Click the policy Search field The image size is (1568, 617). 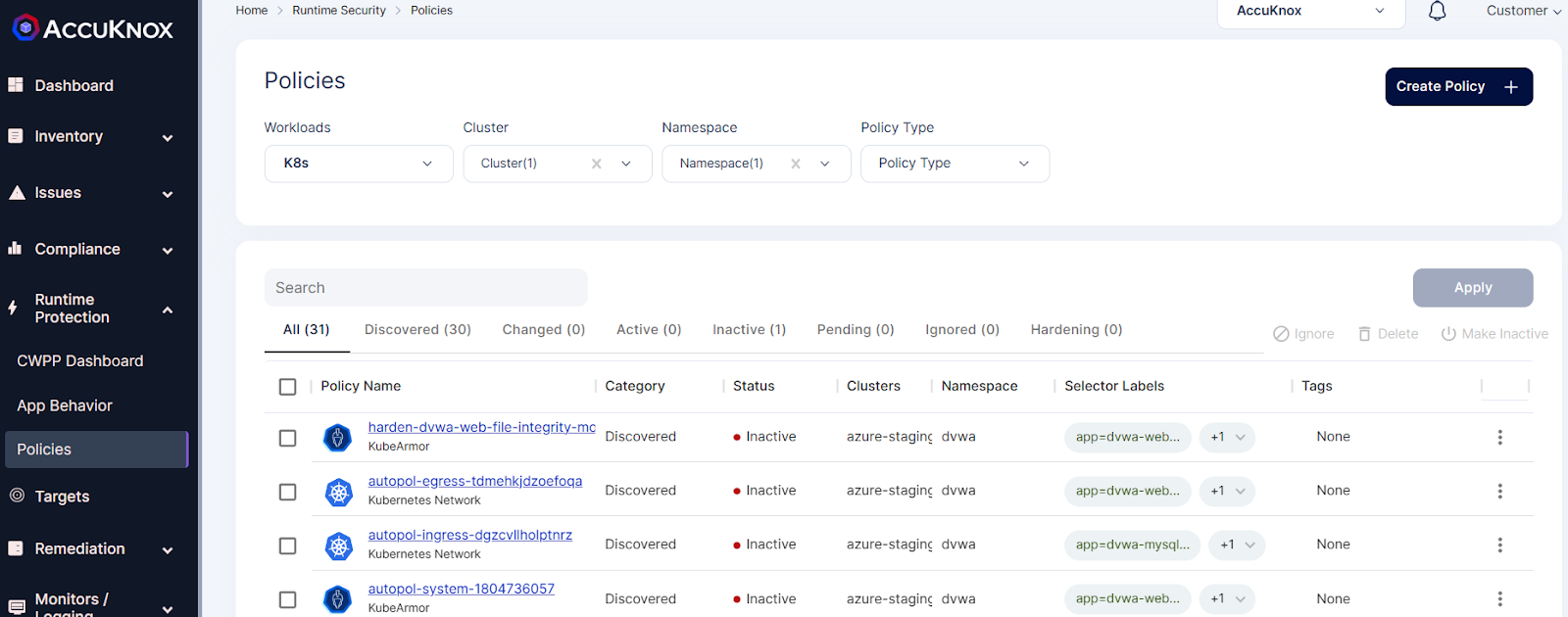(x=426, y=288)
